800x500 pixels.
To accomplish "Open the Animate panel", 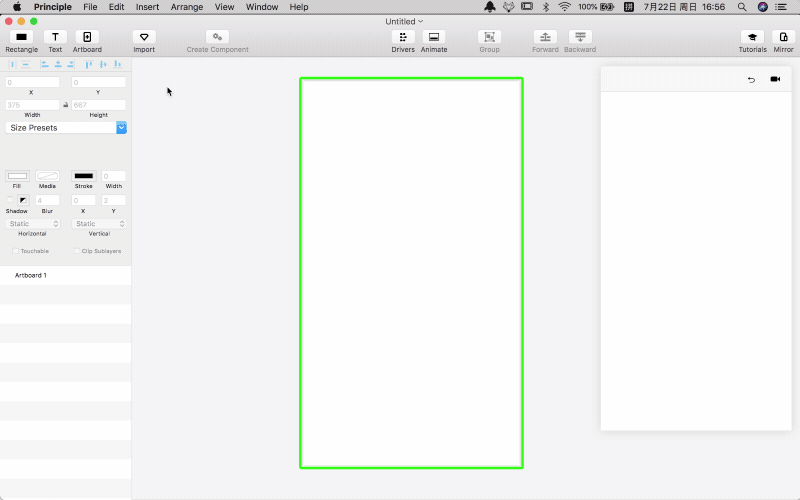I will click(x=434, y=37).
